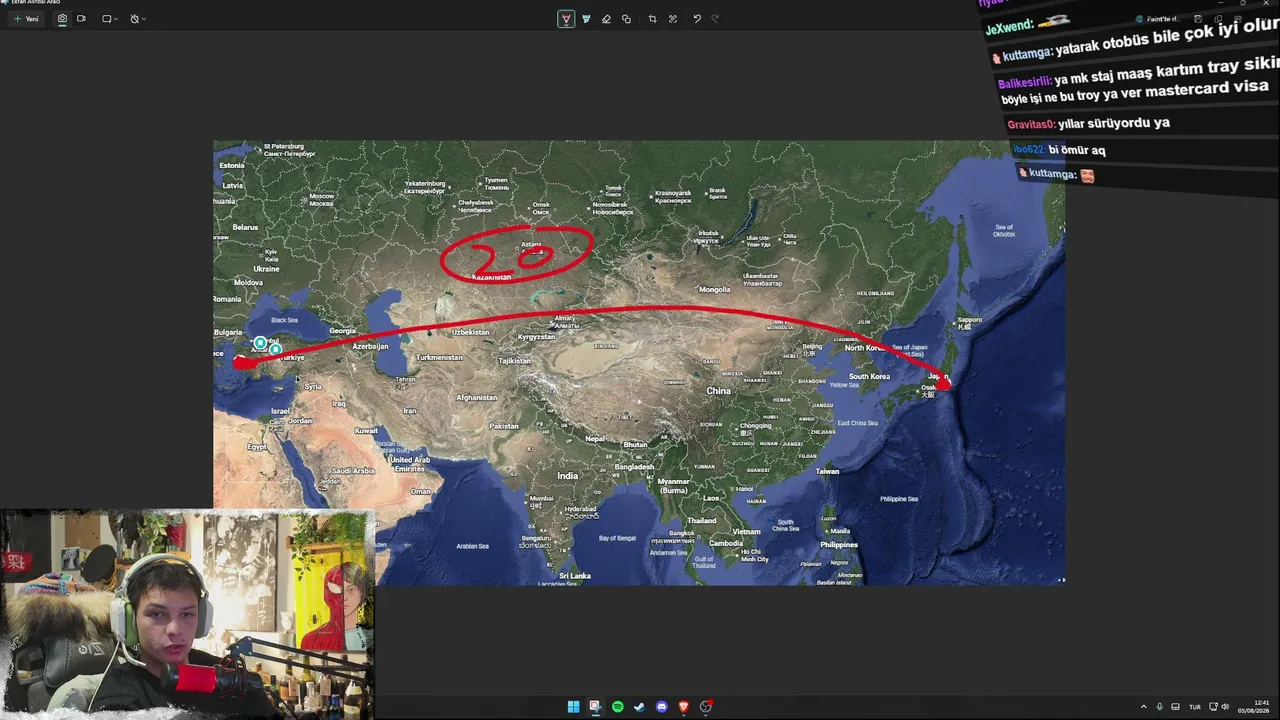Select the highlighter tool
1280x720 pixels.
[x=586, y=19]
